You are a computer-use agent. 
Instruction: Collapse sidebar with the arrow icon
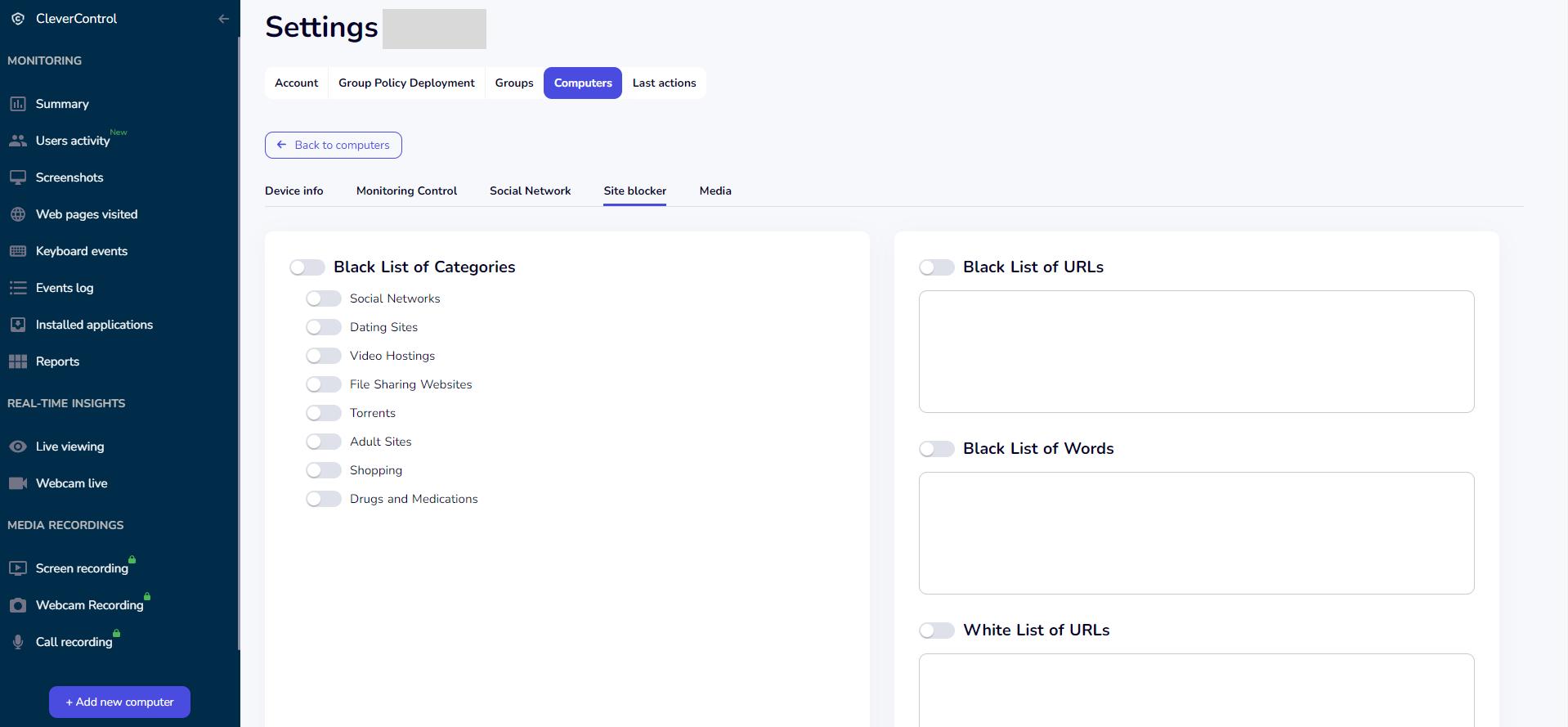click(x=223, y=19)
